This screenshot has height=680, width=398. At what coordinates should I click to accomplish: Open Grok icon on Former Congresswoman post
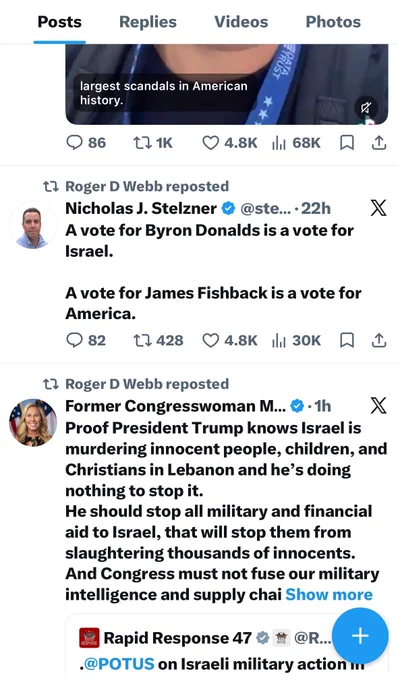(x=378, y=406)
